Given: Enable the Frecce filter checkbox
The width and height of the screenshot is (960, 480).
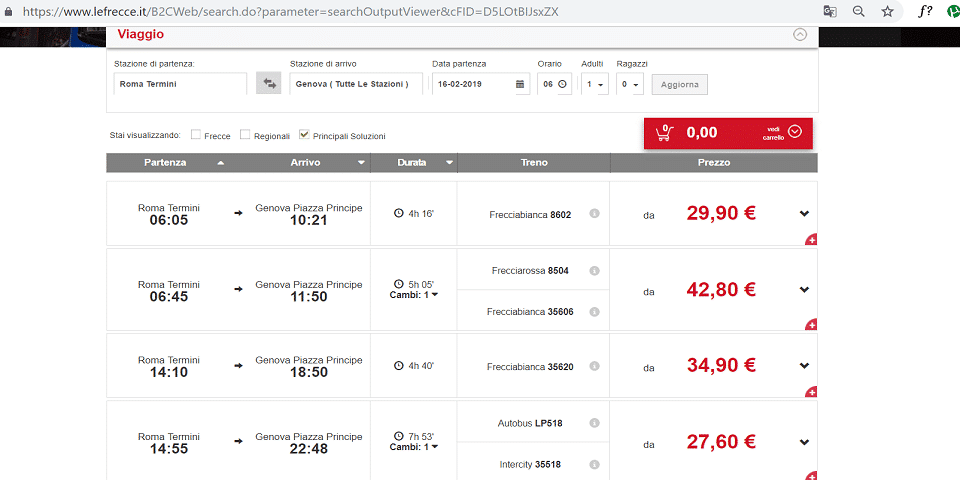Looking at the screenshot, I should [196, 135].
